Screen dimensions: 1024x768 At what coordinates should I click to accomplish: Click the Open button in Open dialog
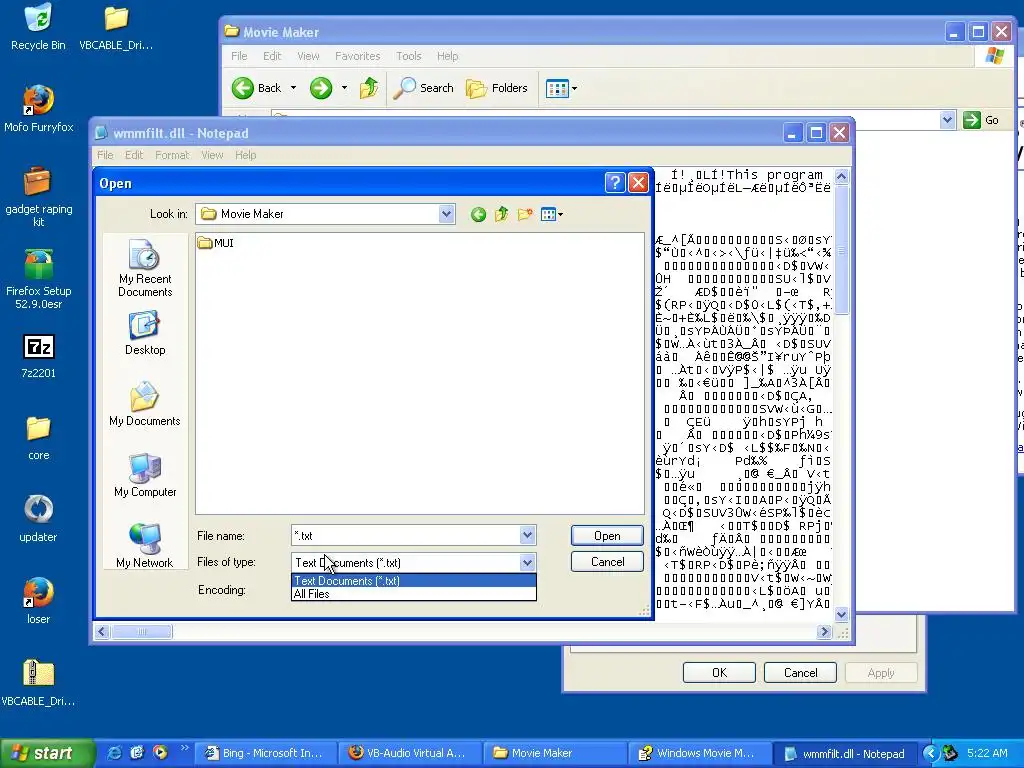pos(607,536)
